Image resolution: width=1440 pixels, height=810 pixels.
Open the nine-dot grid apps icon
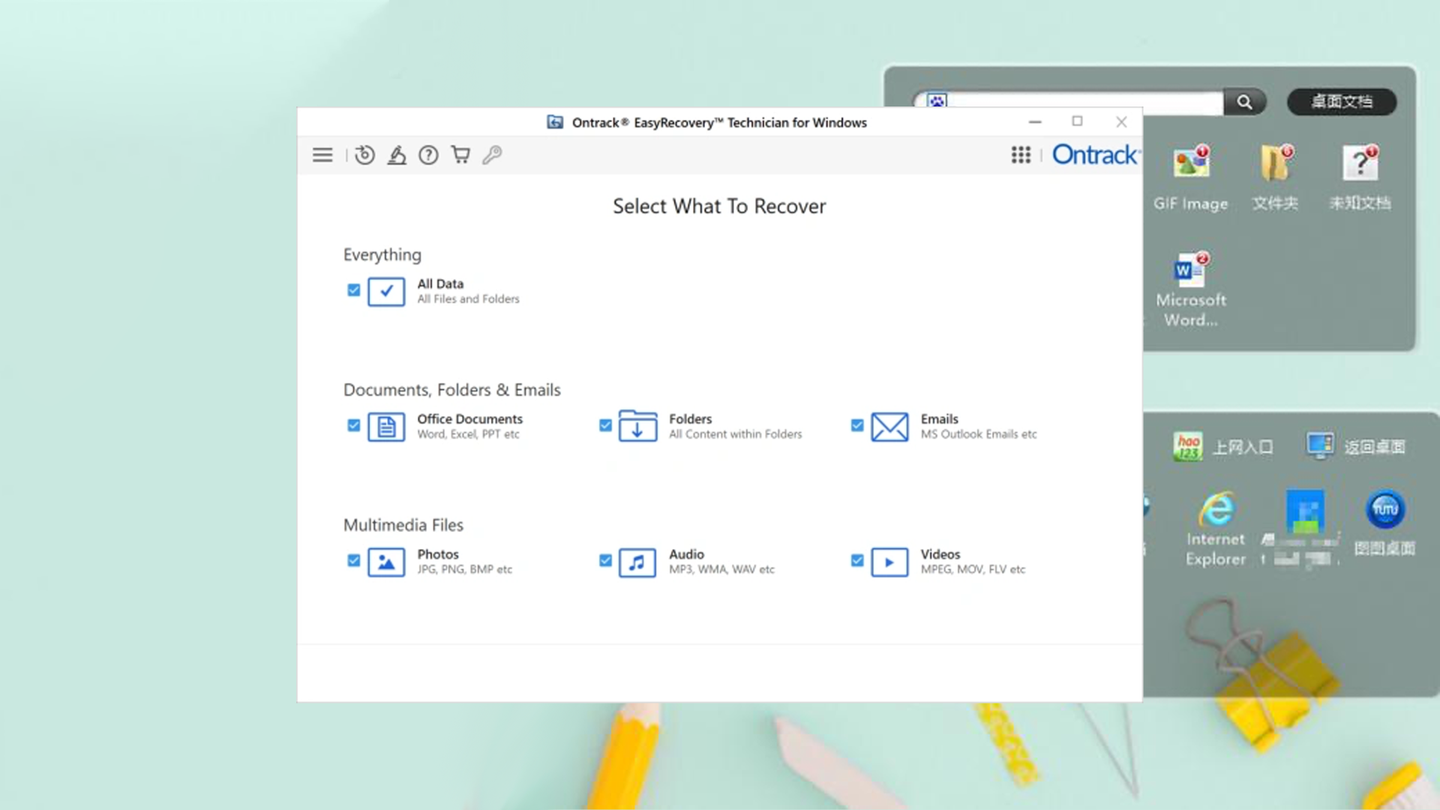1020,155
